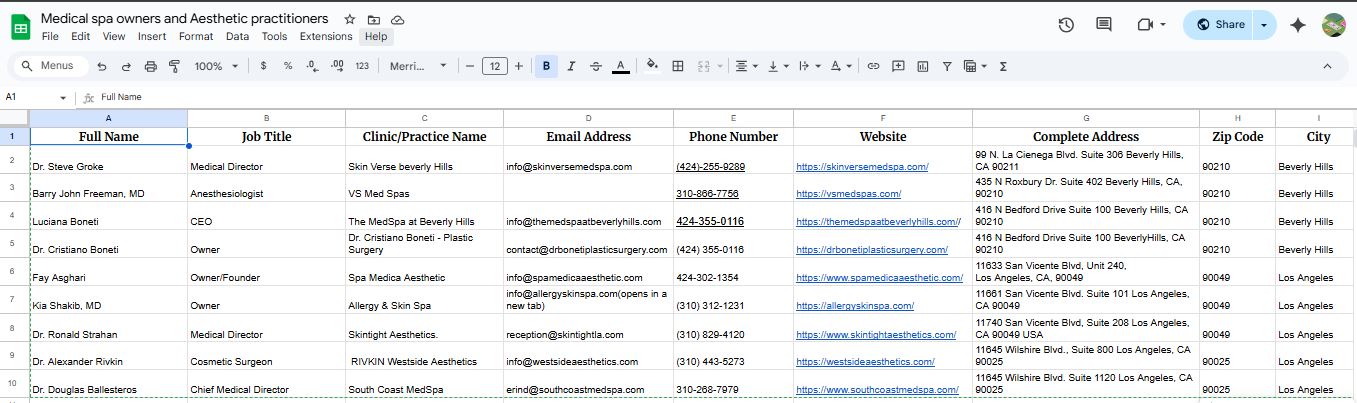Open the Merri... font family dropdown
Image resolution: width=1357 pixels, height=403 pixels.
point(419,66)
